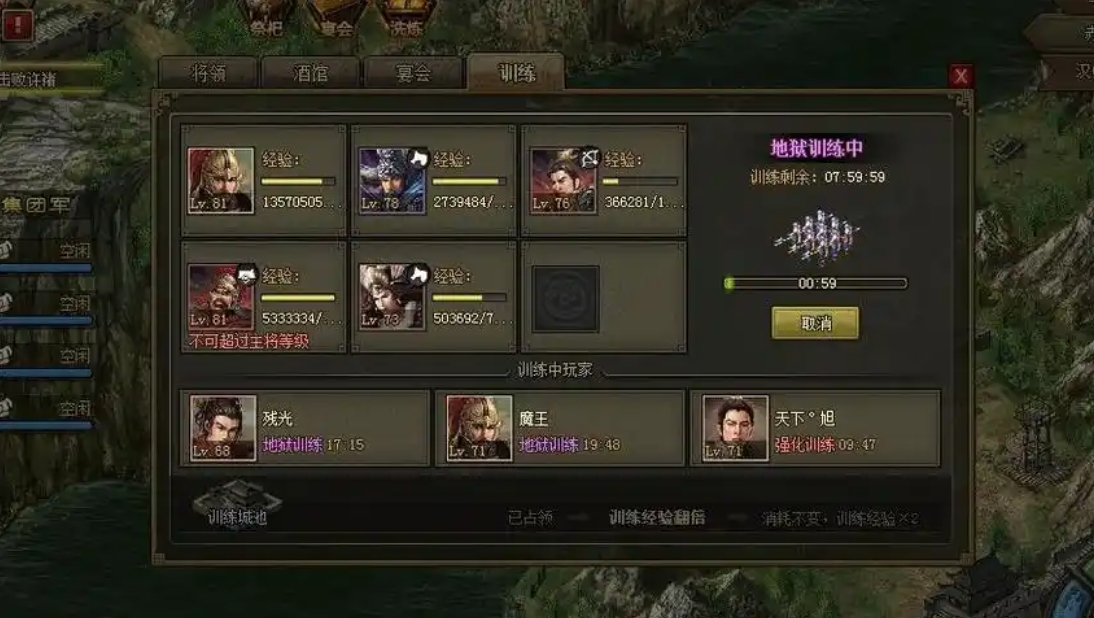The image size is (1094, 618).
Task: Switch to the 宴会 tab
Action: pyautogui.click(x=413, y=73)
